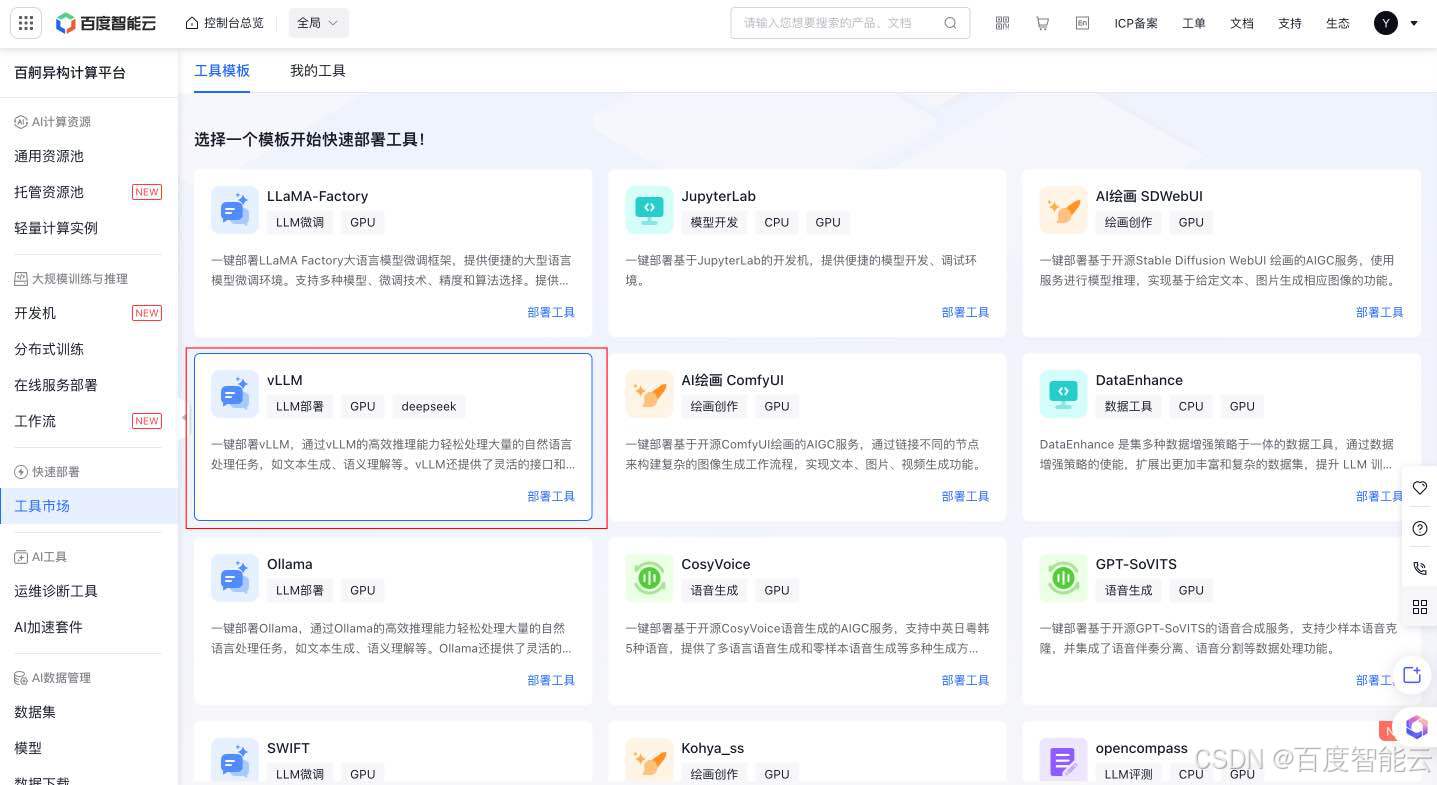Screen dimensions: 1437x785
Task: Switch to the 工具模板 tab
Action: pos(222,71)
